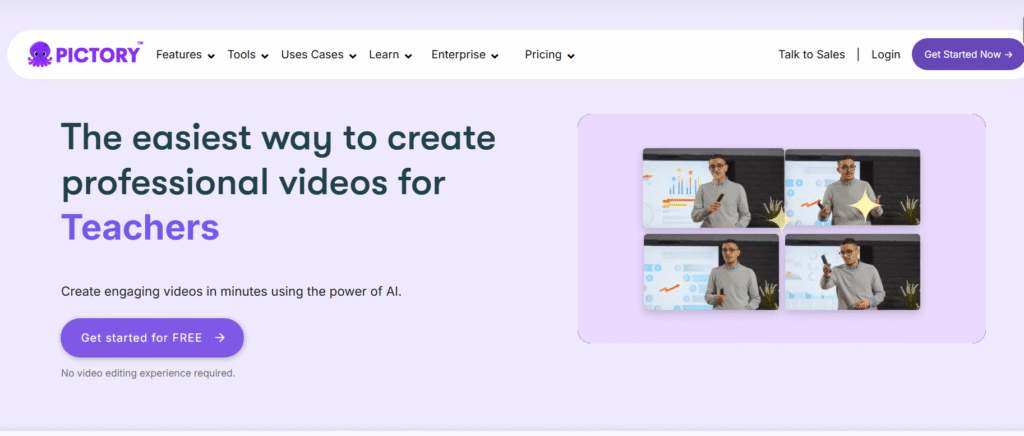
Task: Expand the chevron beside Features
Action: 211,56
